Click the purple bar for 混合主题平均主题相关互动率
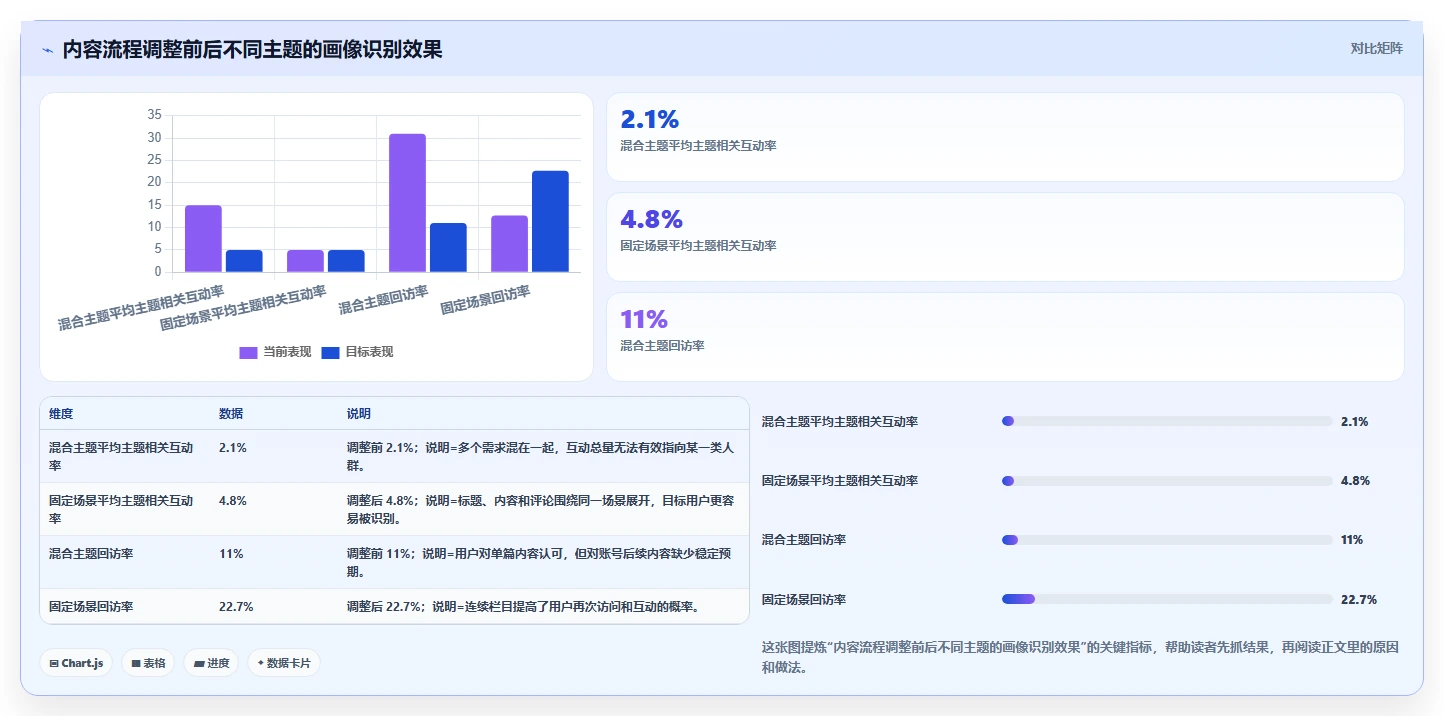The width and height of the screenshot is (1444, 716). point(203,239)
